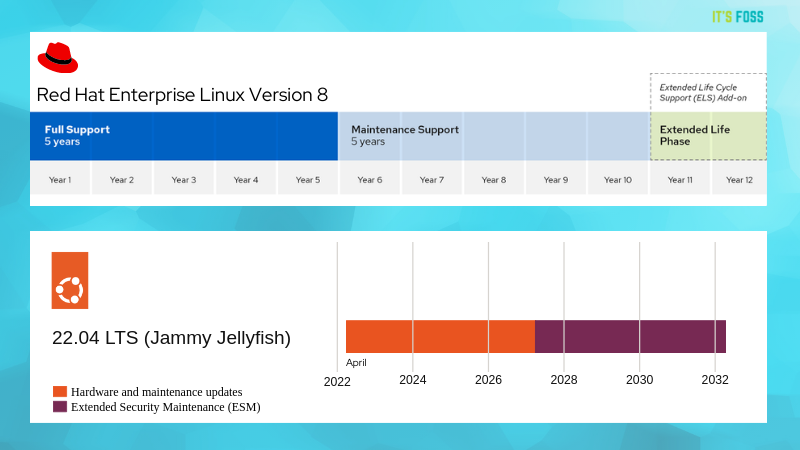This screenshot has width=800, height=450.
Task: Click the Red Hat fedora logo
Action: coord(58,58)
